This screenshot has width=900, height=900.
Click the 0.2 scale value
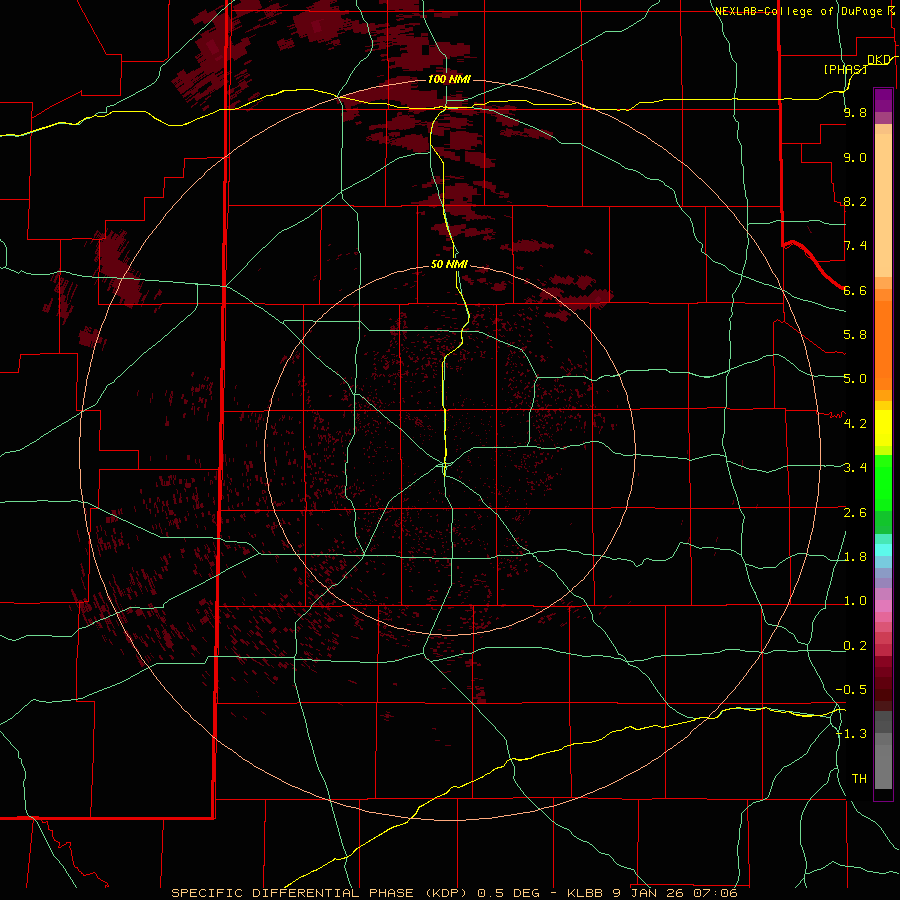[855, 646]
